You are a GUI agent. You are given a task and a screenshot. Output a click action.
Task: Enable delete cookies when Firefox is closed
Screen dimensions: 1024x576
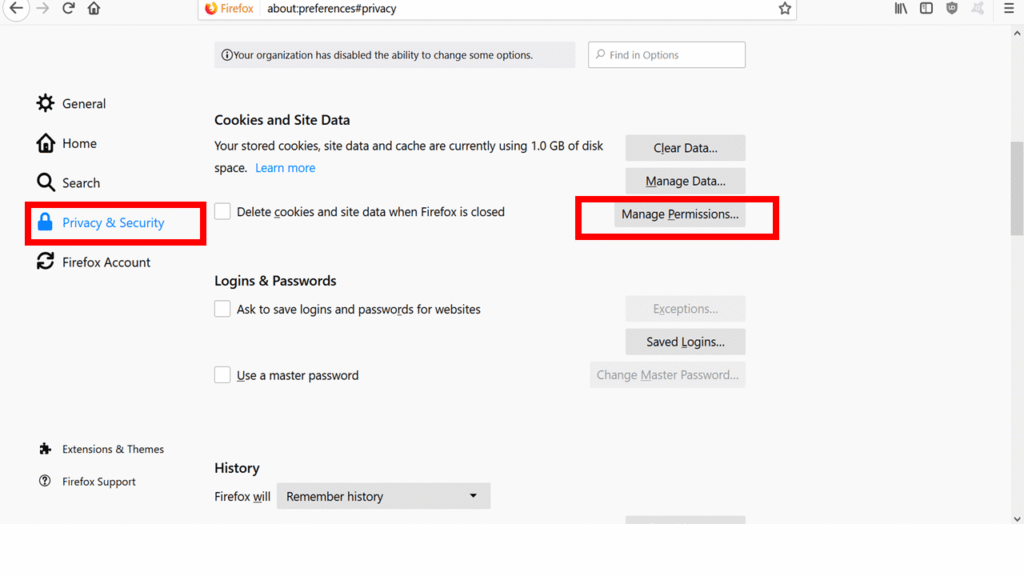[222, 212]
